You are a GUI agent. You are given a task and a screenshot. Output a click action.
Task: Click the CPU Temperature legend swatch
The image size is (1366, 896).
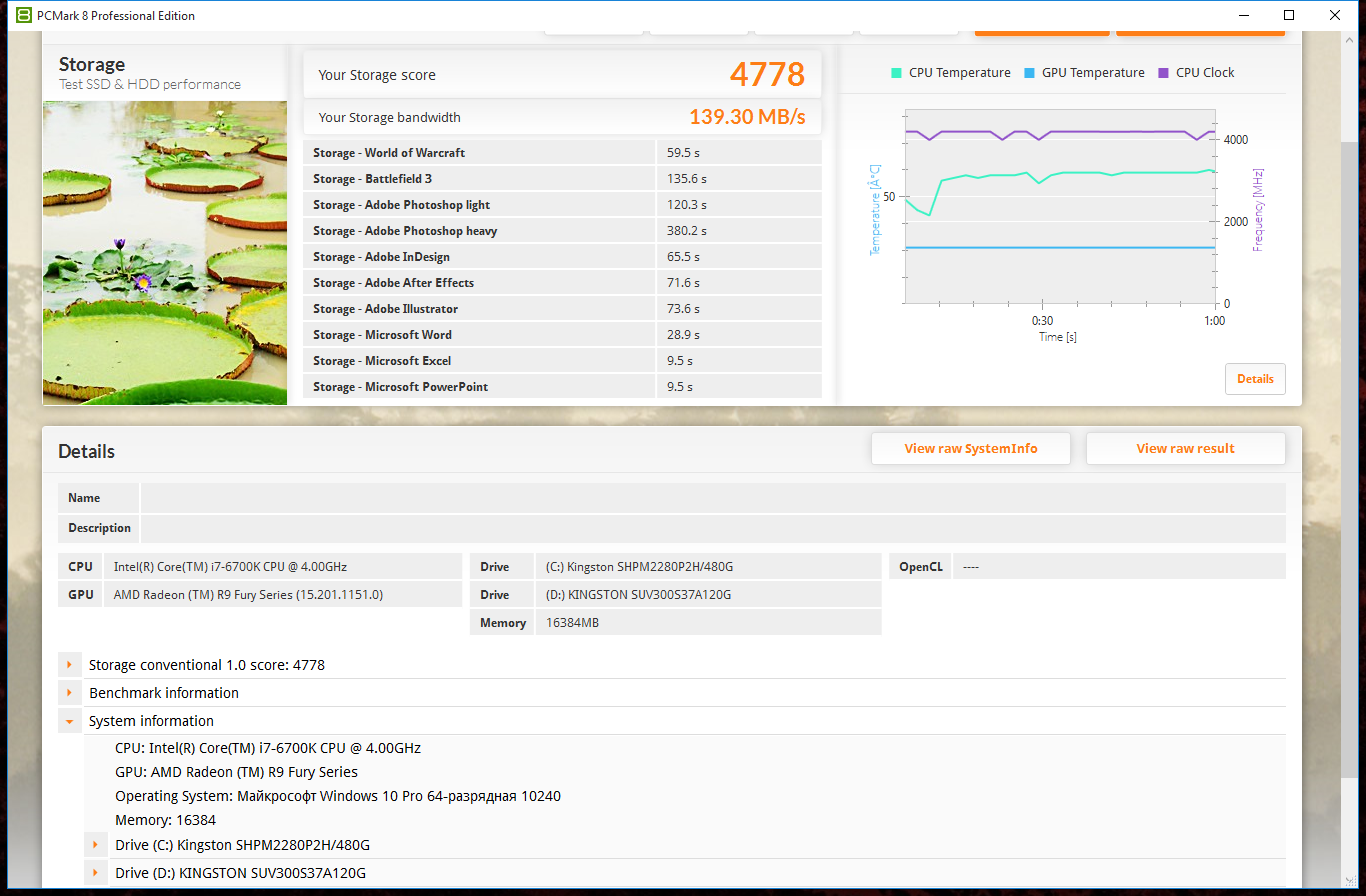tap(897, 73)
